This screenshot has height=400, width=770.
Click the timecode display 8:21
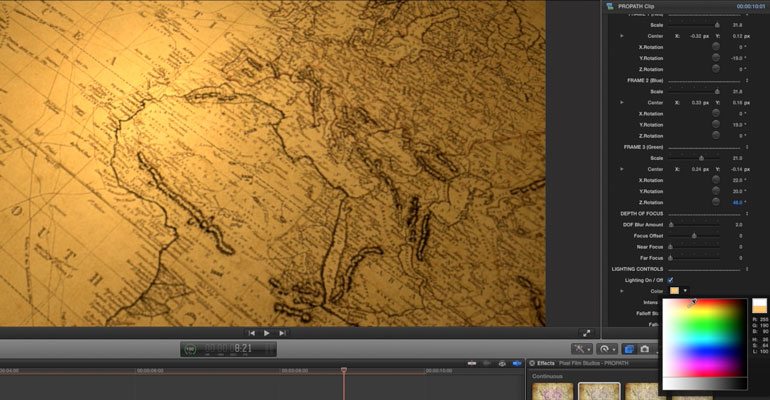[243, 348]
